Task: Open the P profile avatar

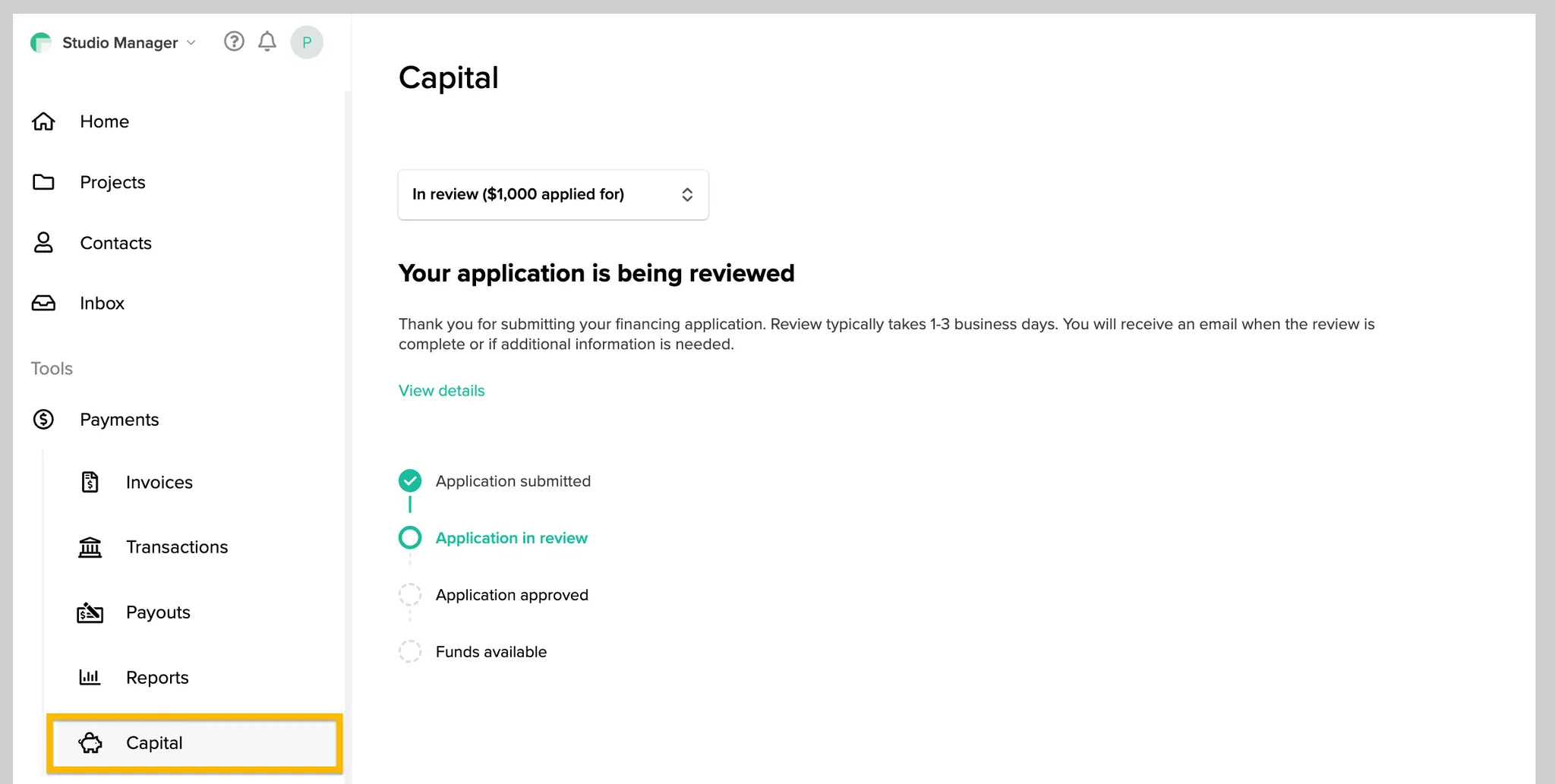Action: click(x=307, y=42)
